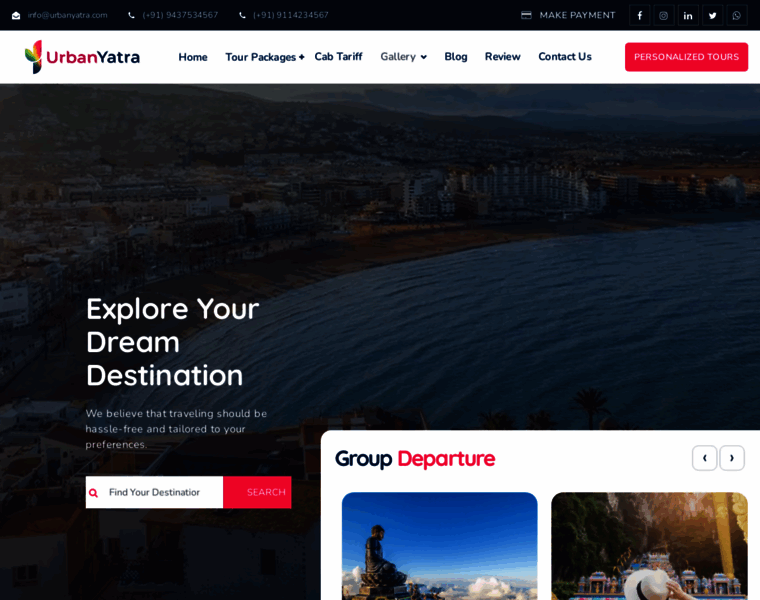Call the (+91) 9114234567 number link
This screenshot has height=600, width=760.
[291, 15]
